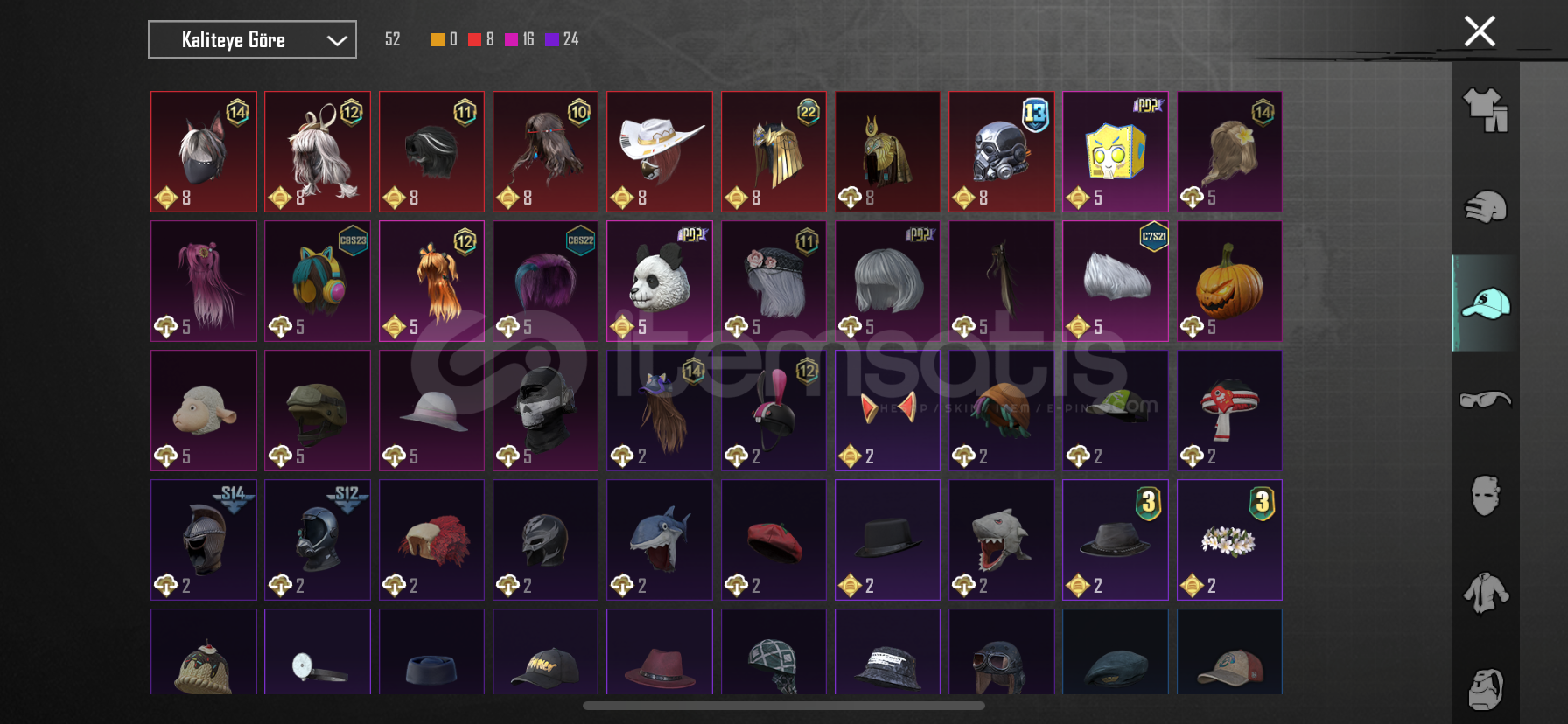This screenshot has width=1568, height=724.
Task: Open the outfit sets category icon
Action: pyautogui.click(x=1486, y=110)
